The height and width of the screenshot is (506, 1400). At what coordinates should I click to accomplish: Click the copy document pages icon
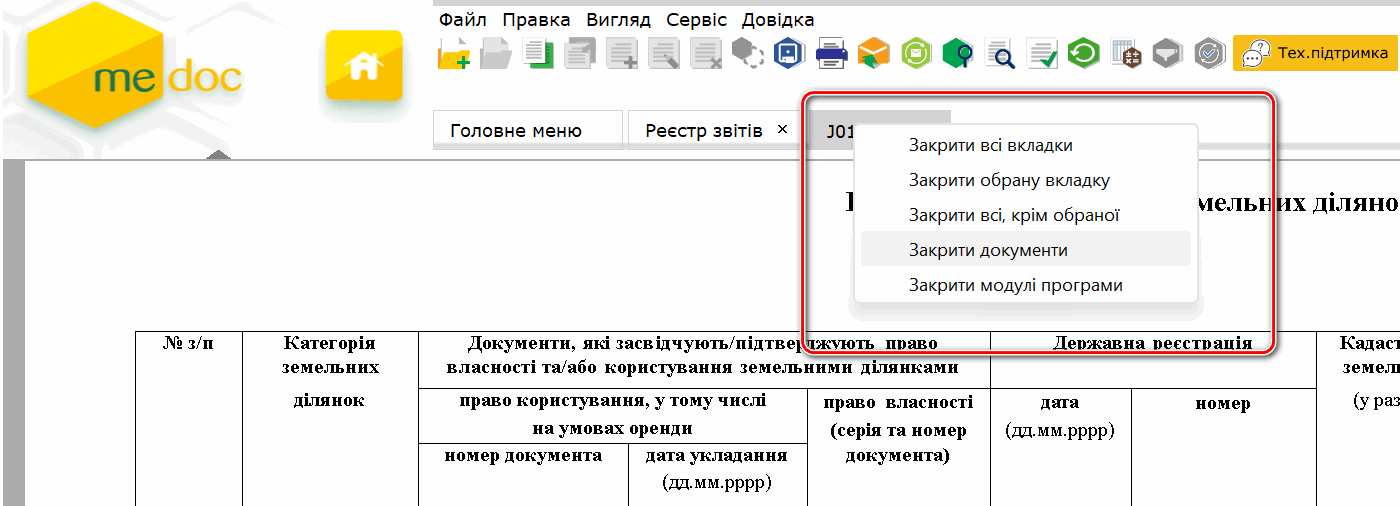pos(538,53)
